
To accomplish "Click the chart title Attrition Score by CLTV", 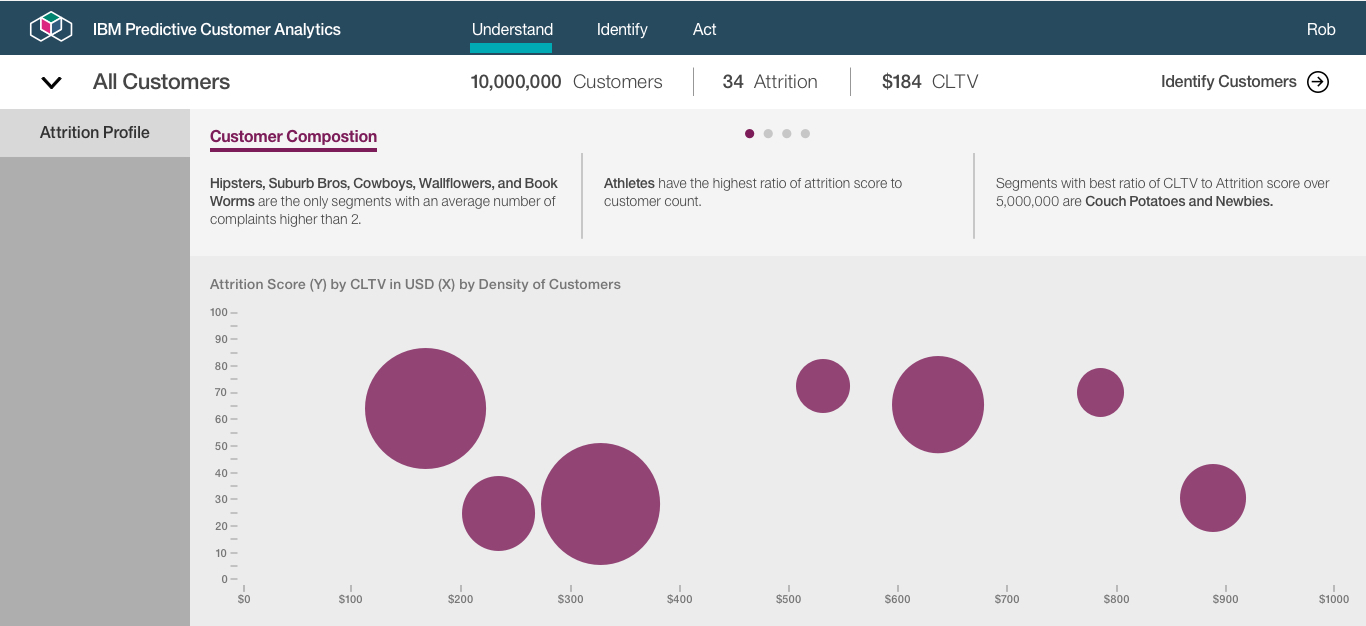I will pyautogui.click(x=415, y=284).
